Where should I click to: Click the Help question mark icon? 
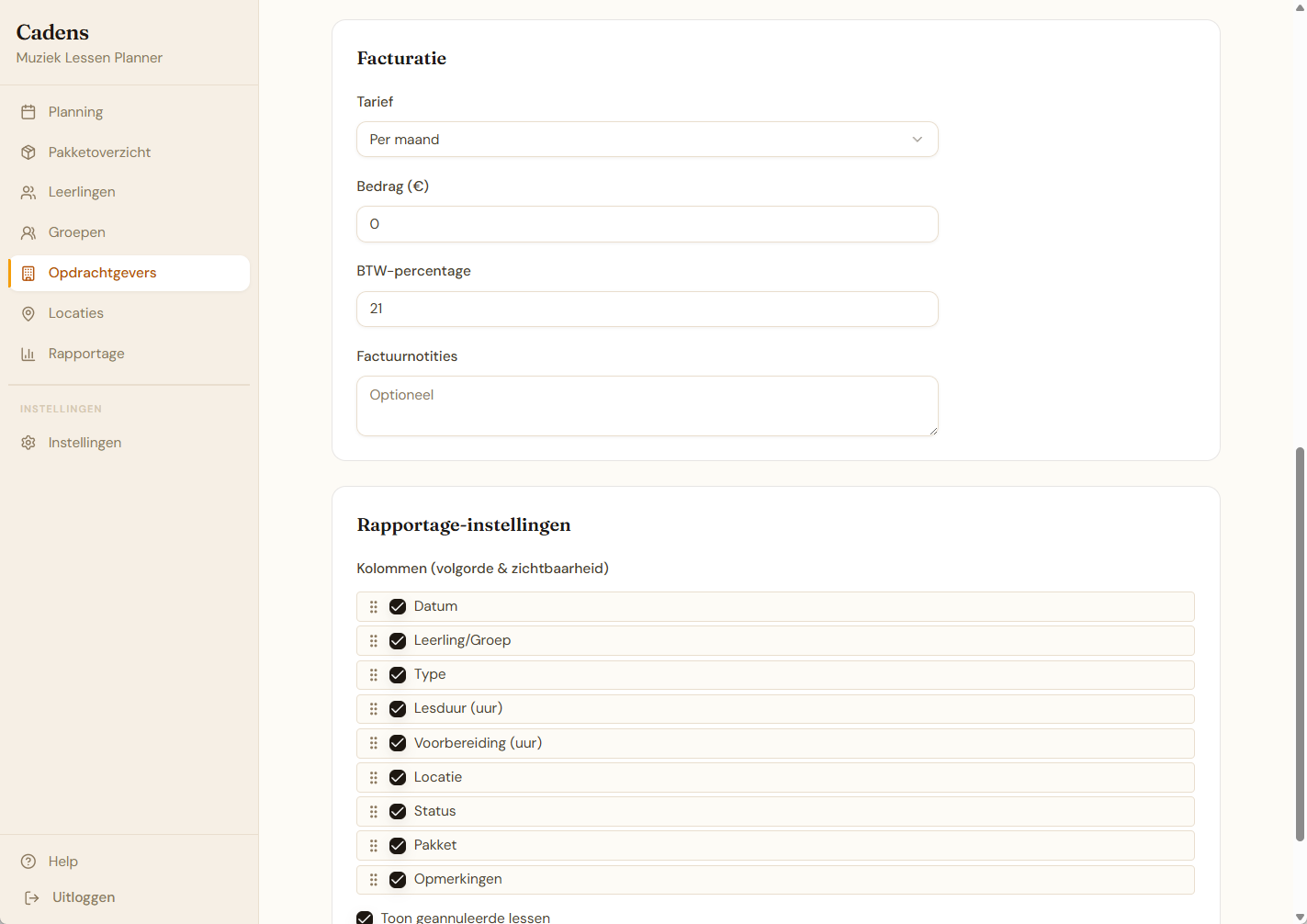tap(28, 862)
